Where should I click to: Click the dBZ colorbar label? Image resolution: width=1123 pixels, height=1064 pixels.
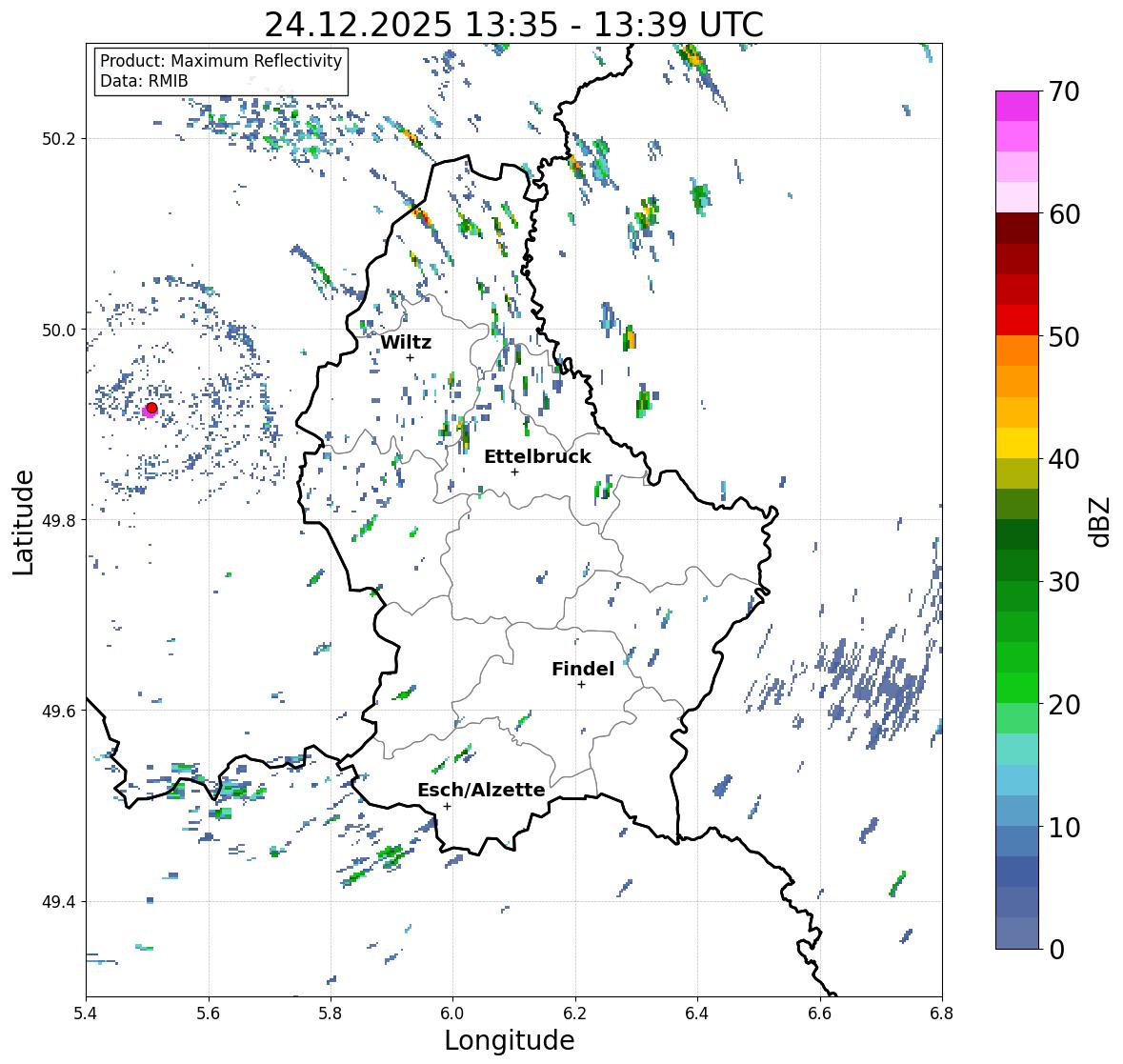[1101, 522]
